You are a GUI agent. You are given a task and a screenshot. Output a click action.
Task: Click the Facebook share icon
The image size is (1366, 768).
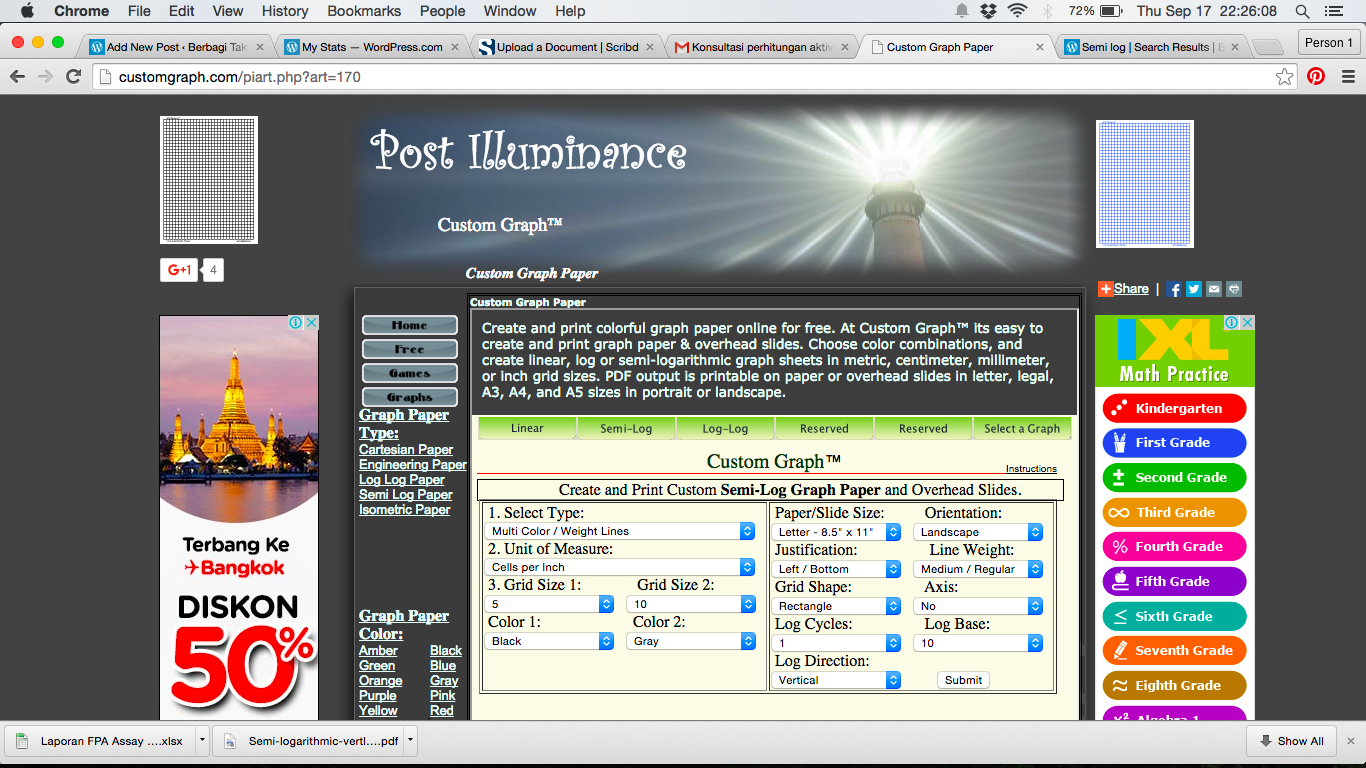[x=1174, y=289]
